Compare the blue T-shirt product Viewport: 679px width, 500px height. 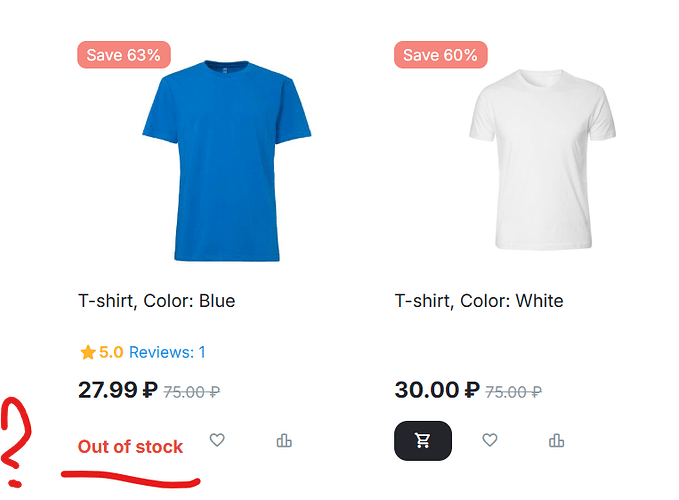[x=284, y=440]
